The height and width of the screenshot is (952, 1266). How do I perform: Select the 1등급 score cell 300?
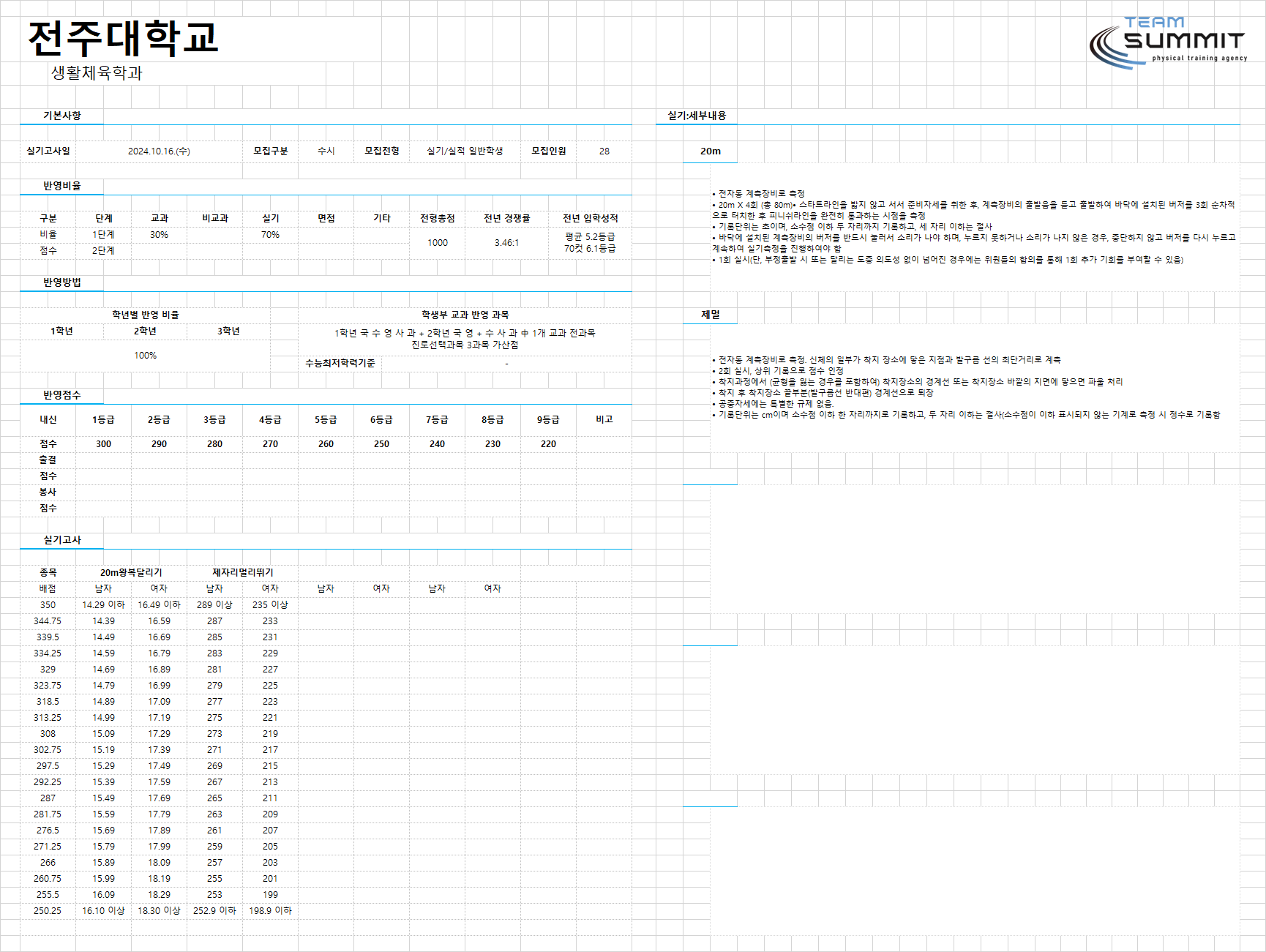(104, 444)
